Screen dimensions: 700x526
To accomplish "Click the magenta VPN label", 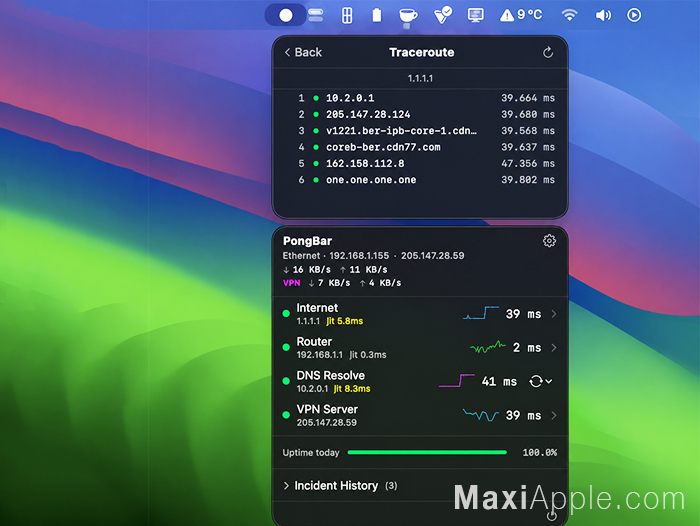I will click(x=292, y=283).
